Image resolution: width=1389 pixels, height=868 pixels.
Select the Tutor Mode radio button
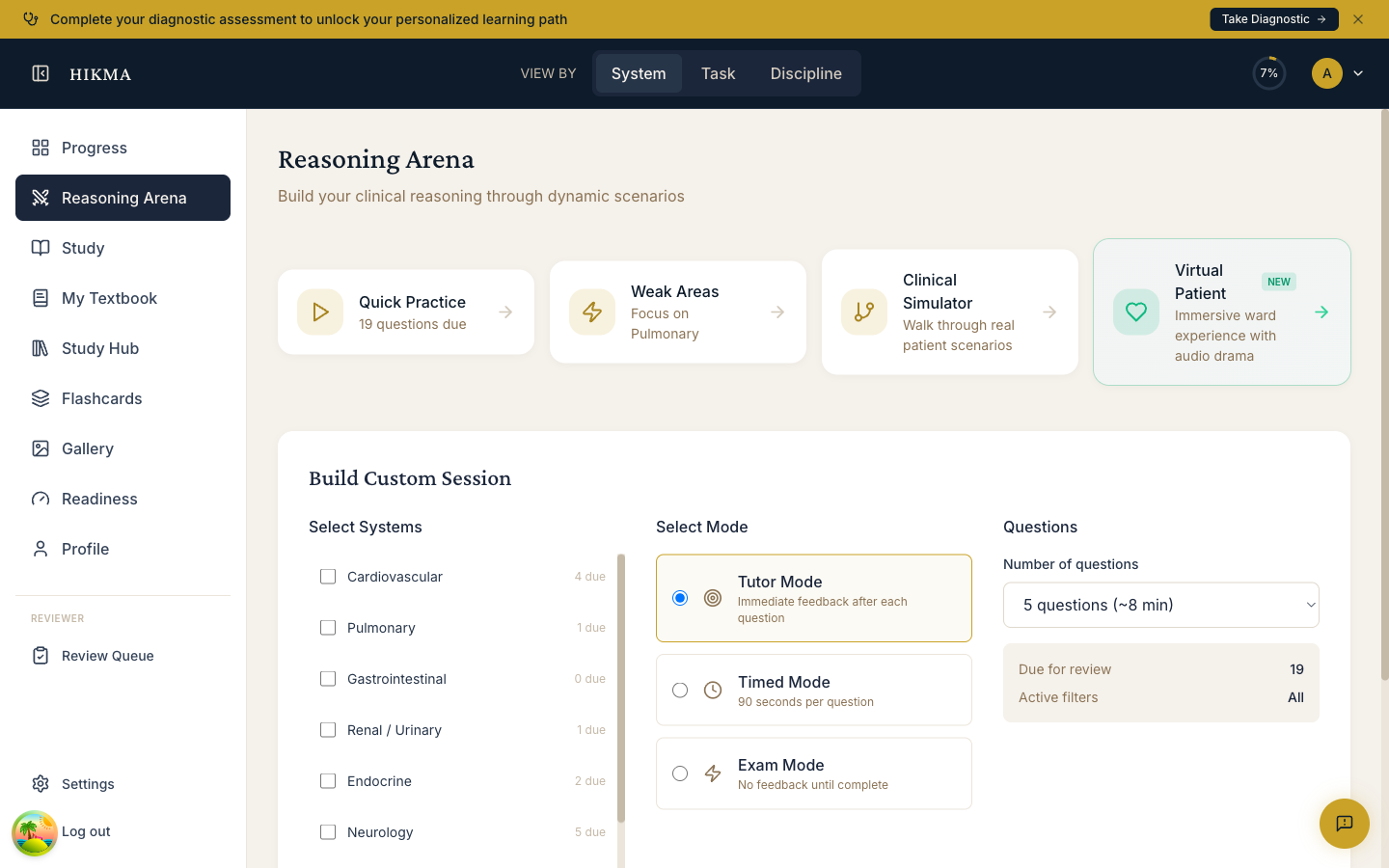click(680, 598)
